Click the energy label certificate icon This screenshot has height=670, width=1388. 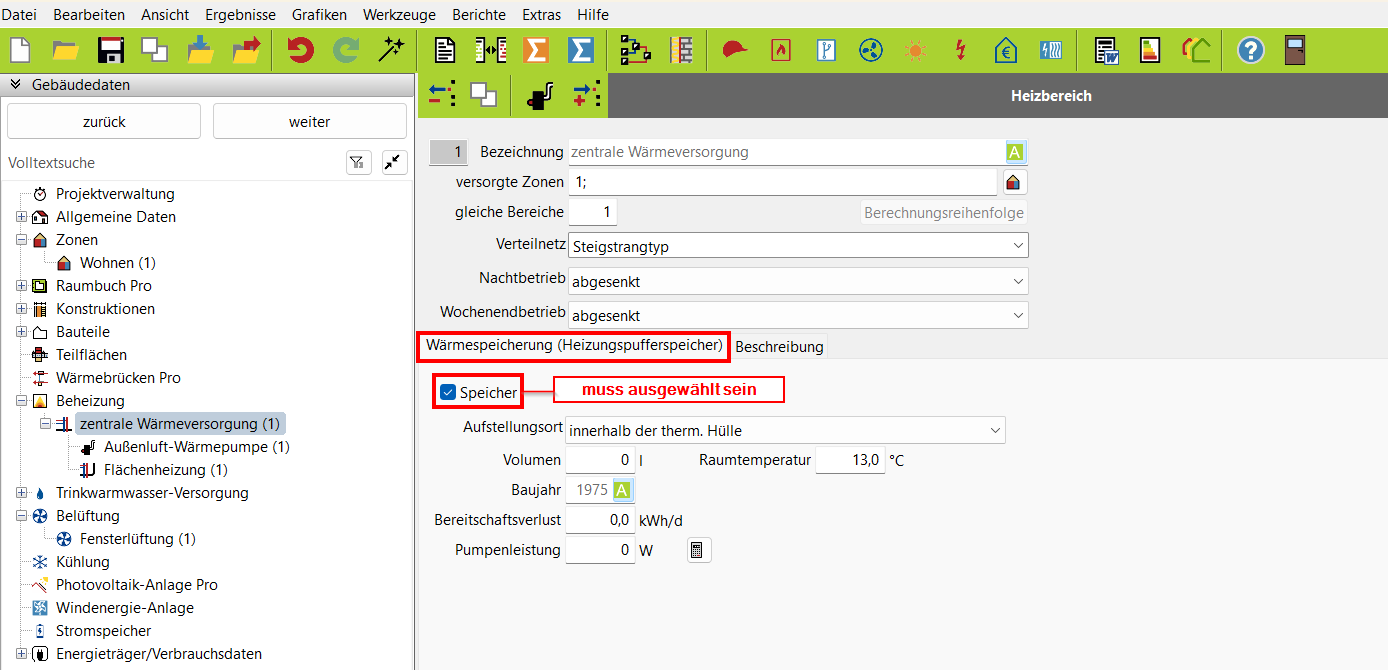(1150, 50)
